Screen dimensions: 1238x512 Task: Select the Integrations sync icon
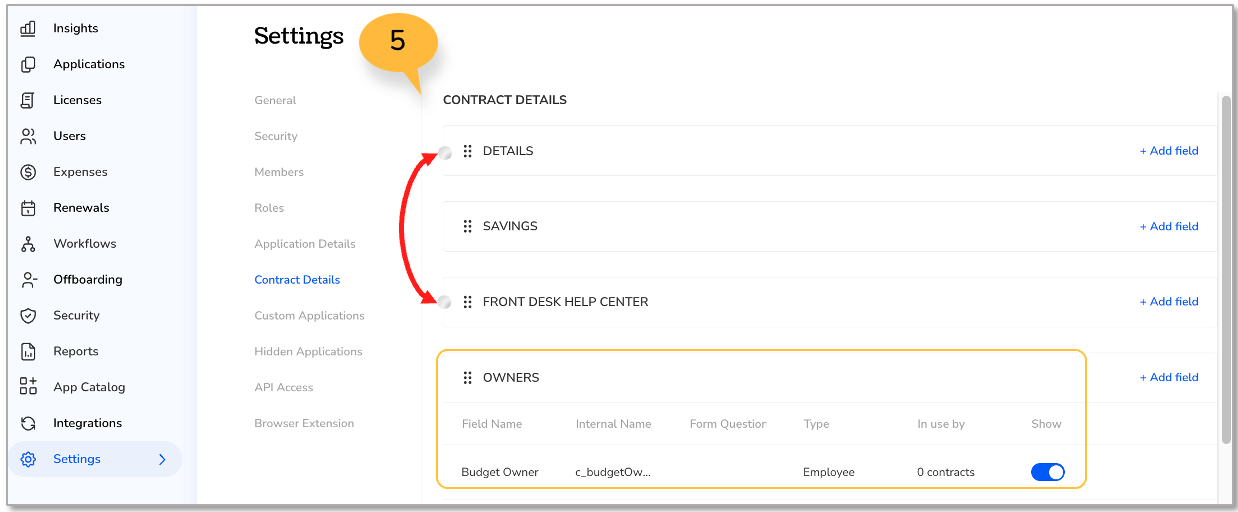pos(28,423)
